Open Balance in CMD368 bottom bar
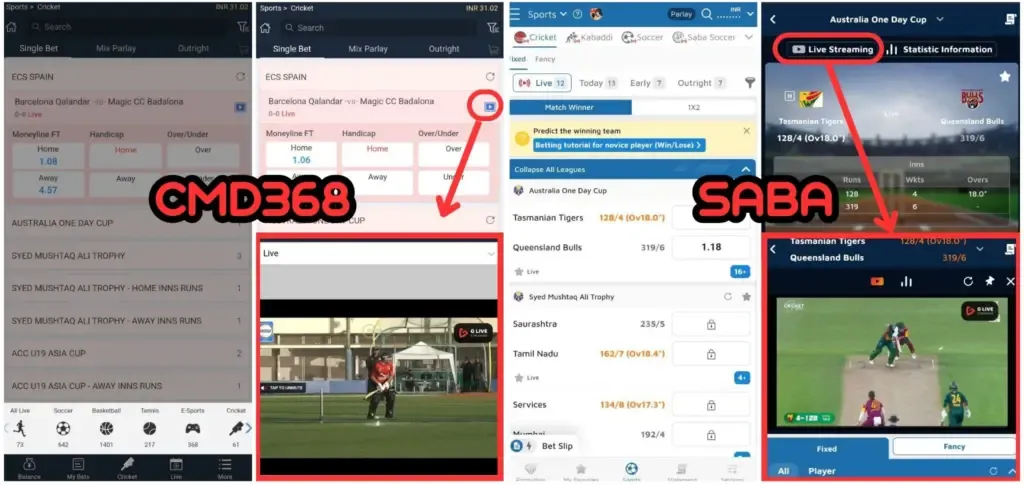The width and height of the screenshot is (1024, 485). [29, 468]
